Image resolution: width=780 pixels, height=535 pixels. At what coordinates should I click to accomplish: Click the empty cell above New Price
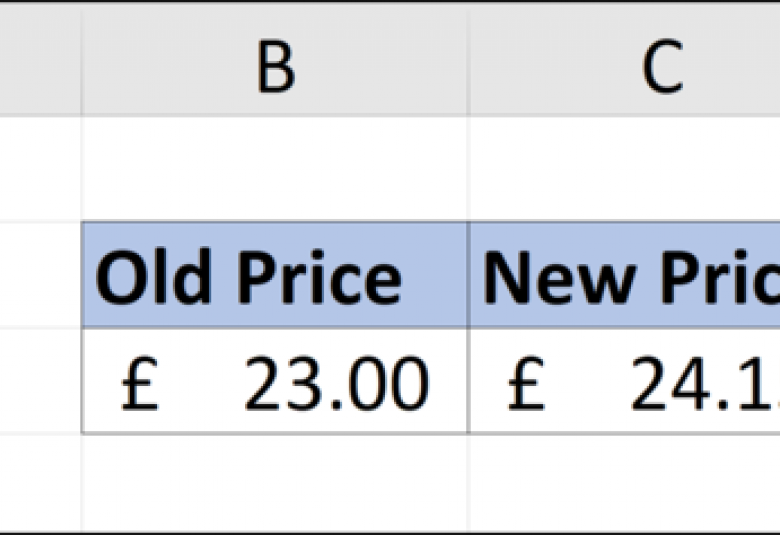click(x=624, y=169)
